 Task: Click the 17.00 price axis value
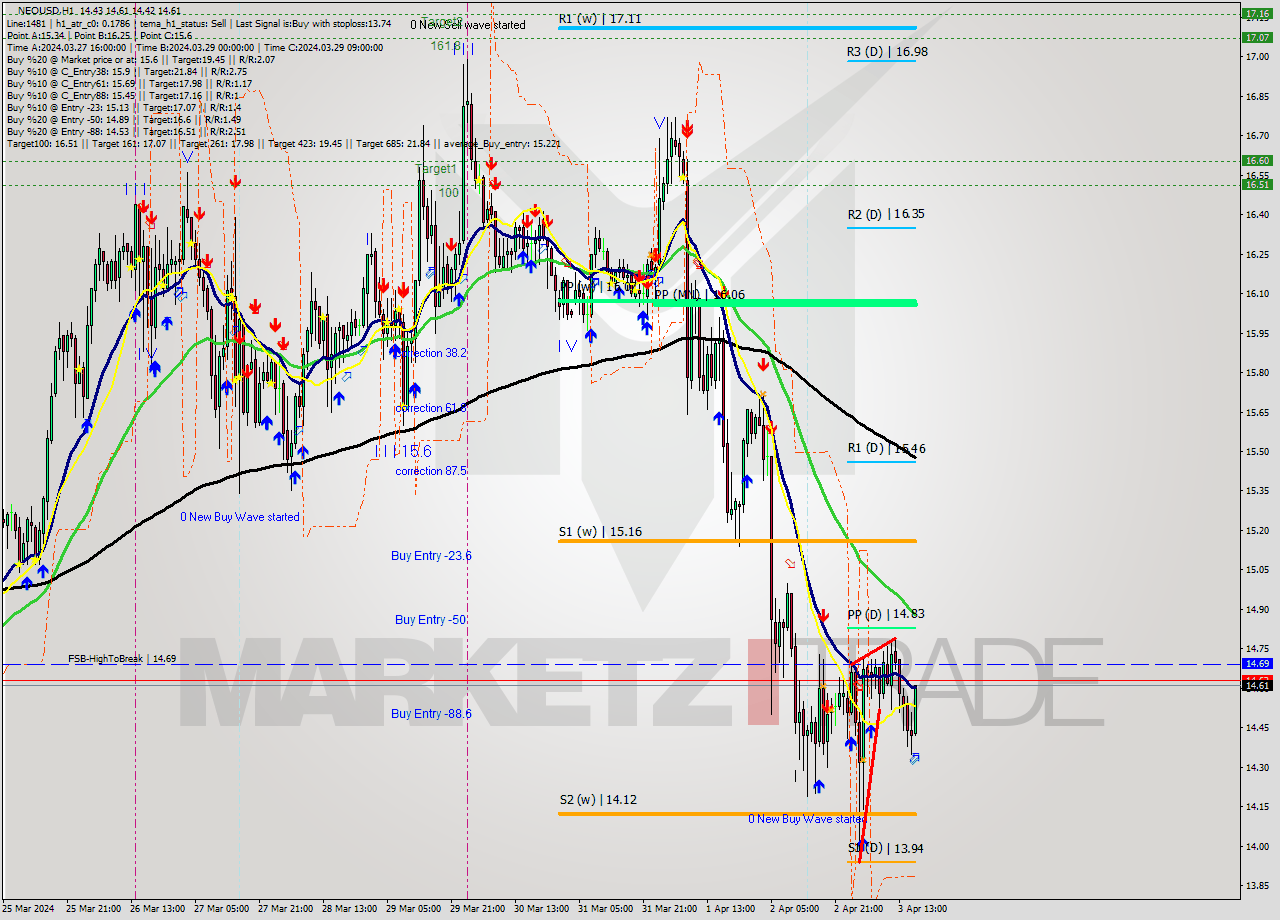[1257, 57]
